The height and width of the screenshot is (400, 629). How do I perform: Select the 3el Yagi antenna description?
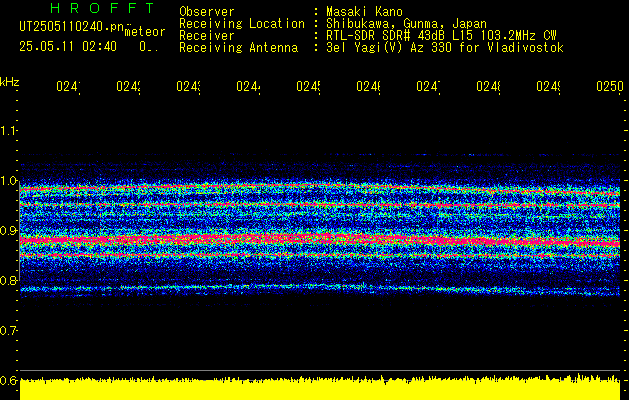click(445, 48)
